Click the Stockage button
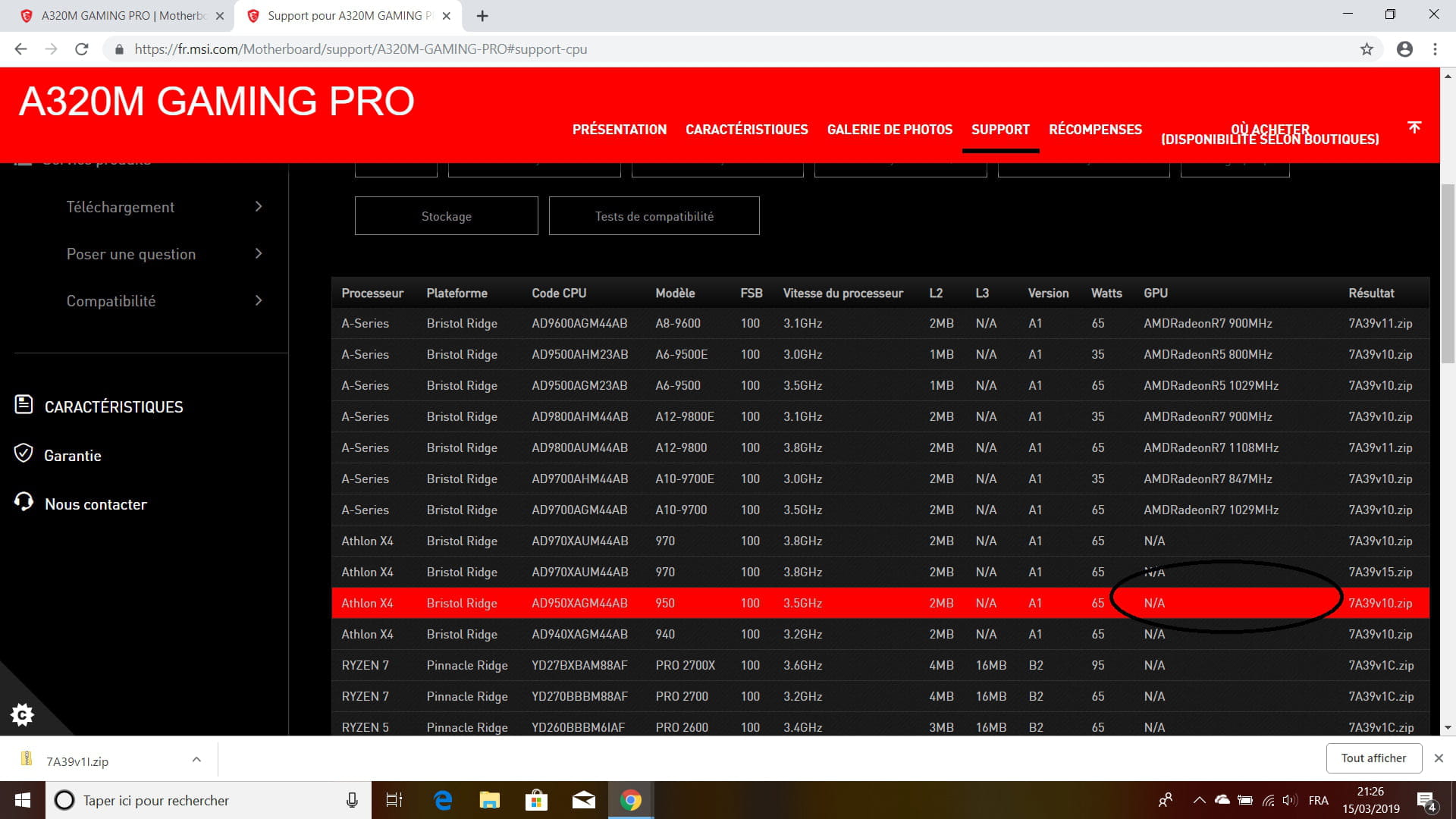 tap(447, 216)
